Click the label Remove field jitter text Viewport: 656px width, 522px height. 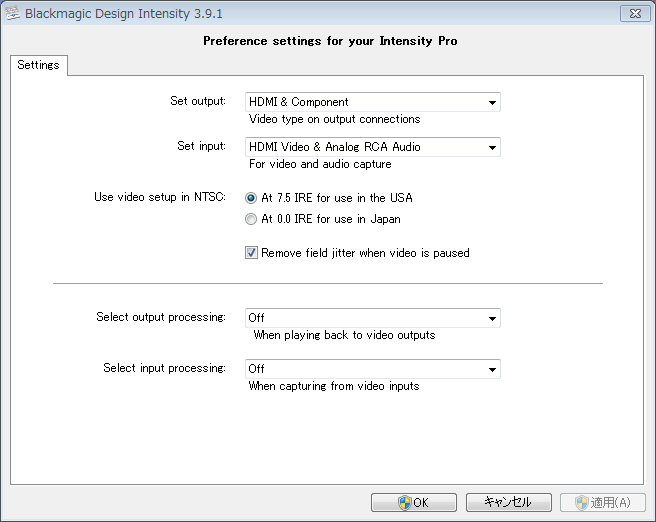(365, 253)
